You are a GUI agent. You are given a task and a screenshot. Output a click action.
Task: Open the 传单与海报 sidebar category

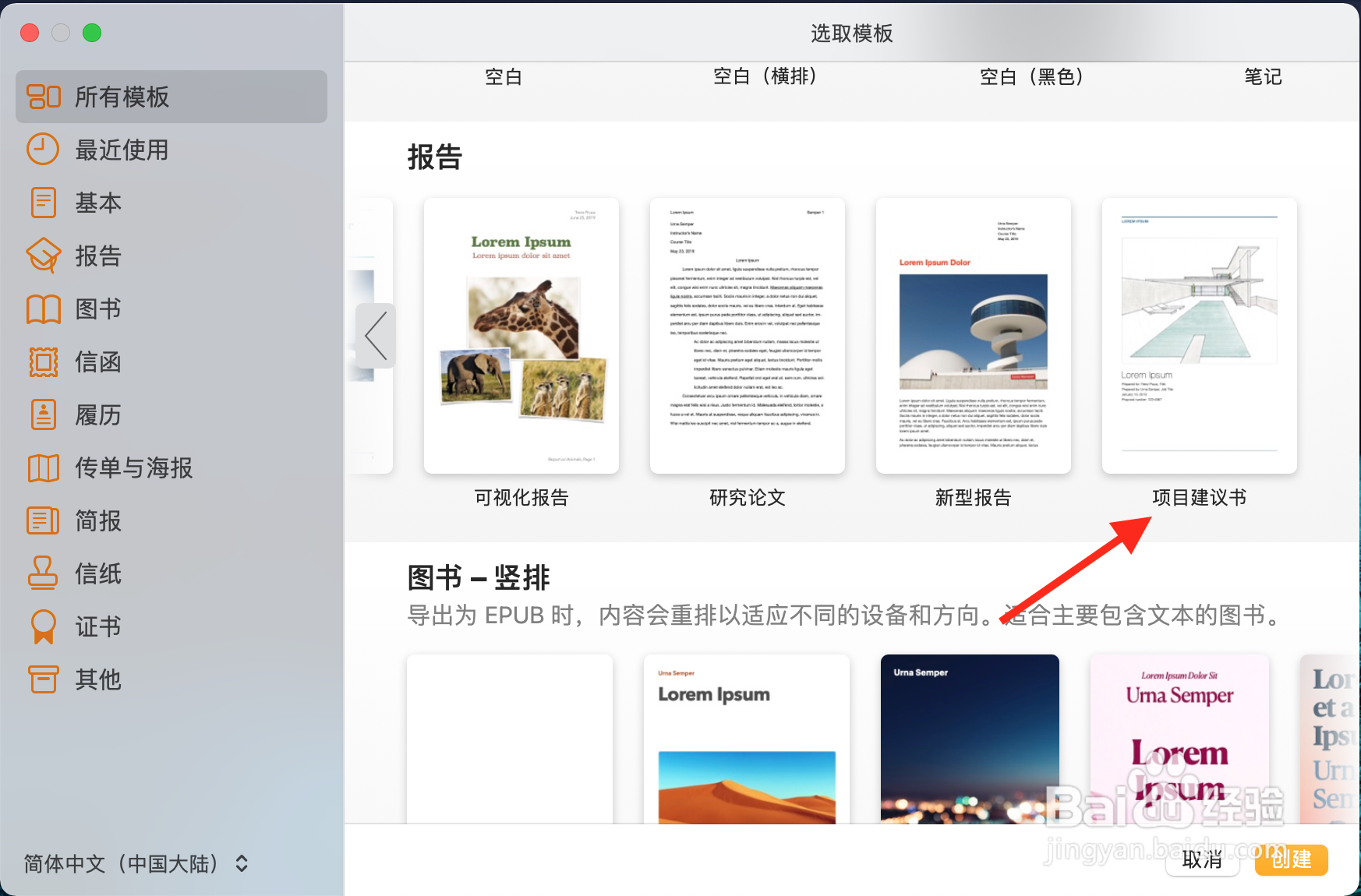pos(43,467)
